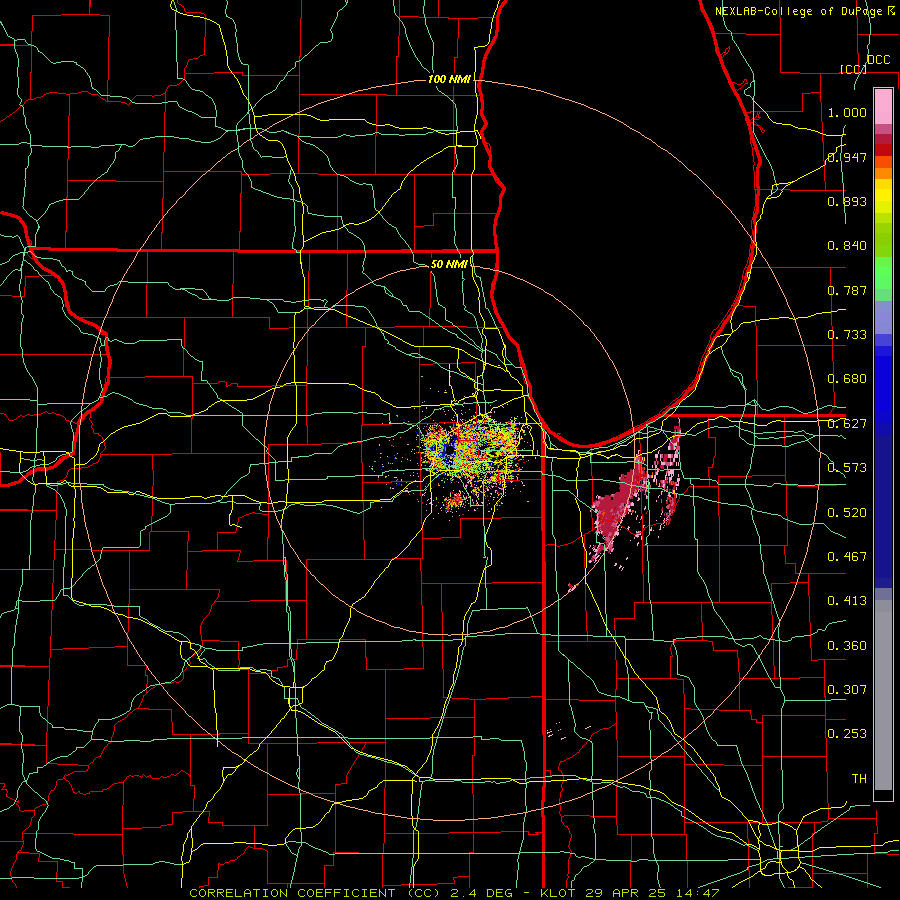This screenshot has width=900, height=900.
Task: Select the 0.307 scale value
Action: (847, 690)
